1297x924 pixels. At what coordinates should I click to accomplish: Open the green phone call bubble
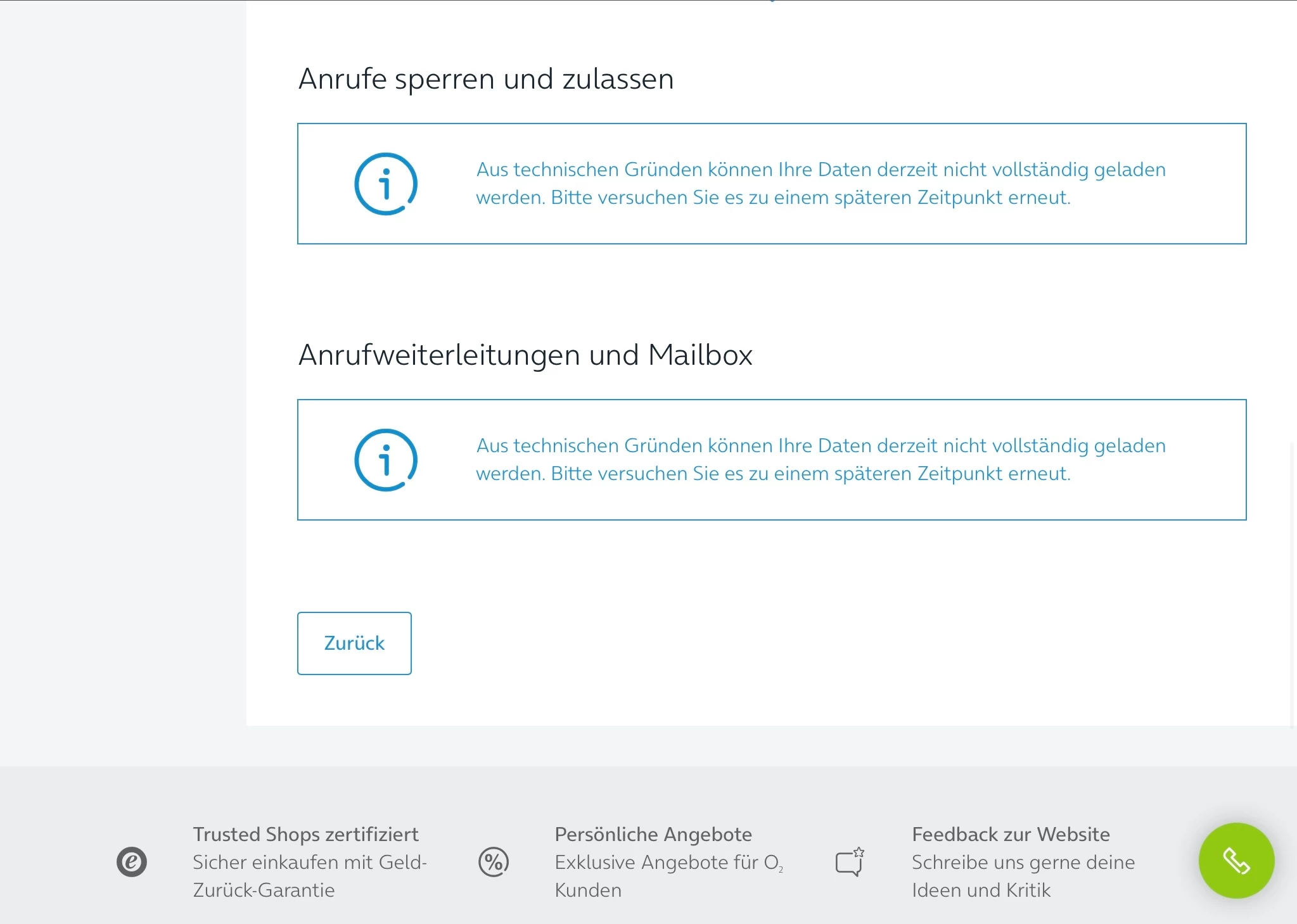tap(1236, 860)
